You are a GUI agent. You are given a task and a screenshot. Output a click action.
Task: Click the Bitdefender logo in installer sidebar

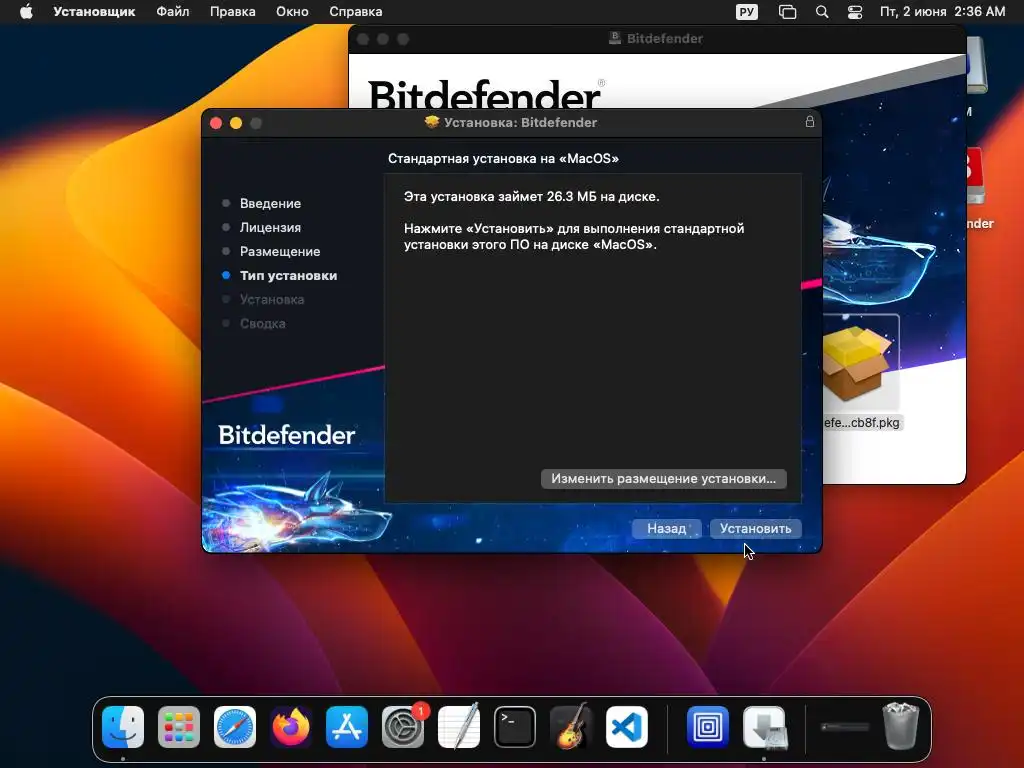[287, 435]
